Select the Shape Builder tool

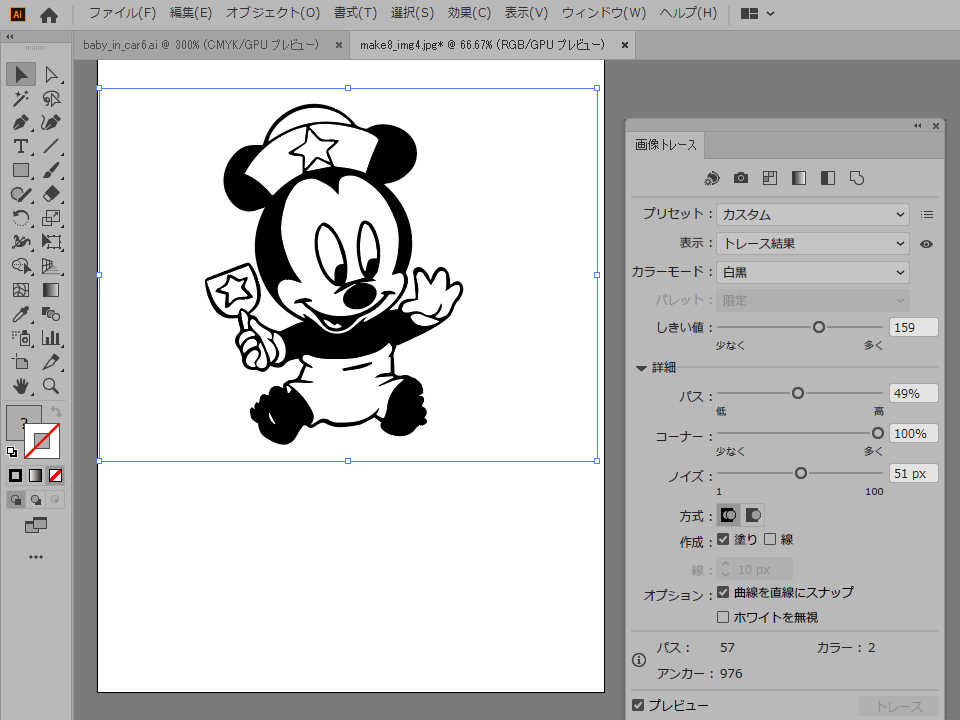pyautogui.click(x=21, y=266)
